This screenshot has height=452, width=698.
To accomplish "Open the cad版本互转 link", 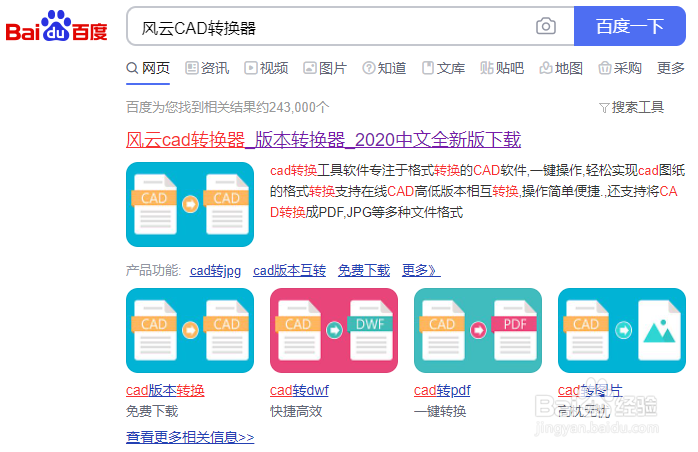I will point(289,270).
